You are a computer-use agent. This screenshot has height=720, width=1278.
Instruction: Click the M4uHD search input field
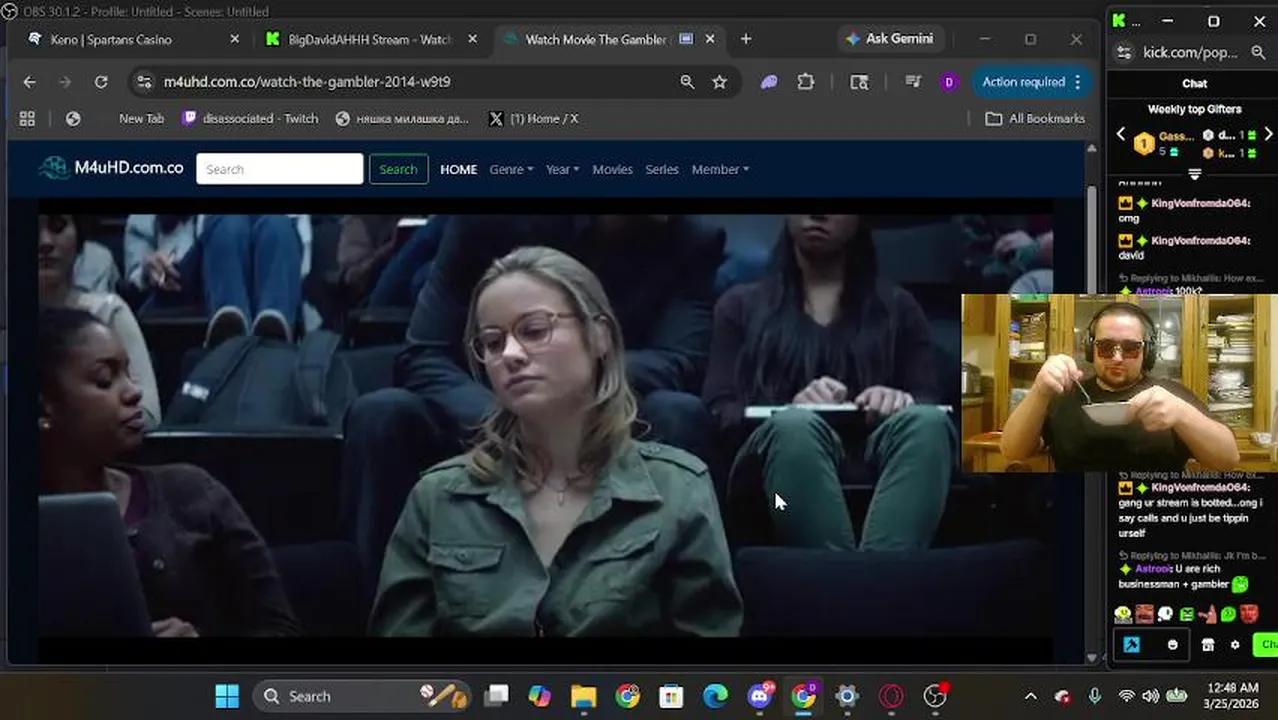[x=280, y=169]
